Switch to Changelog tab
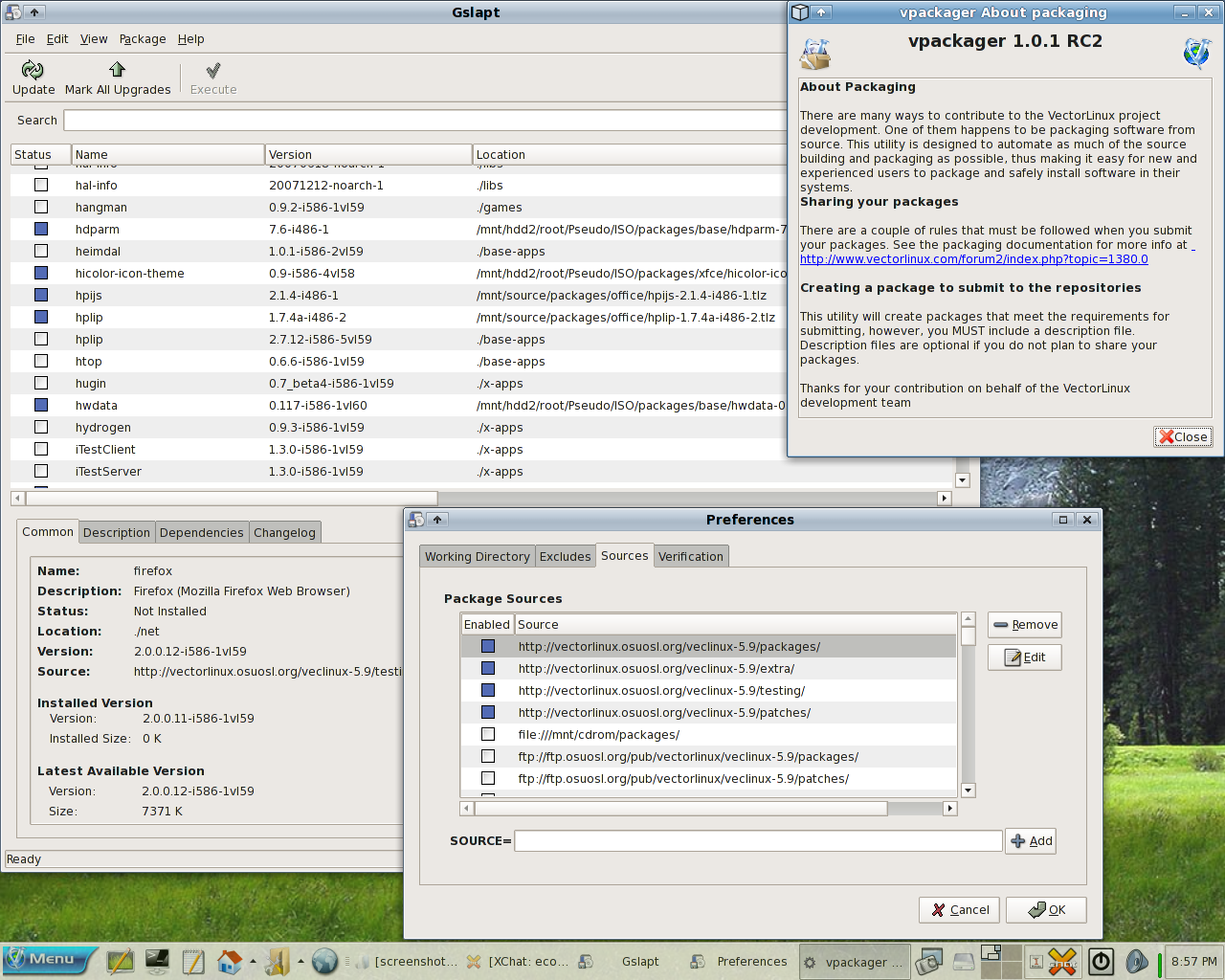Viewport: 1225px width, 980px height. [284, 533]
